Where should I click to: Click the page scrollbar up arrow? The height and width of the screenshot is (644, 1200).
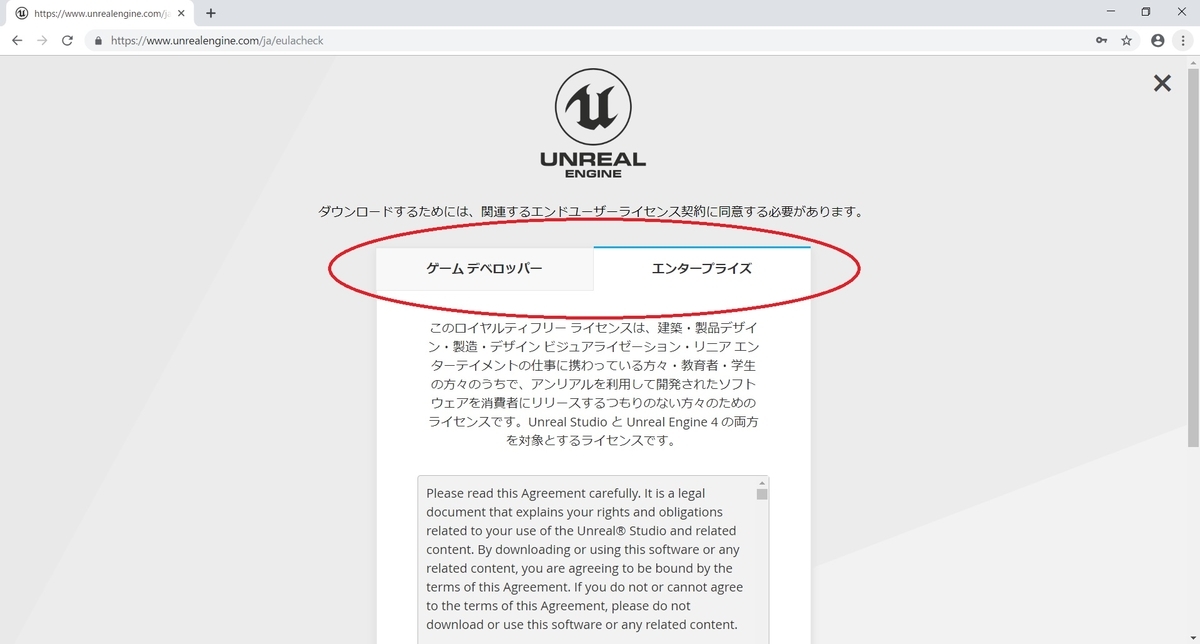[x=1192, y=61]
